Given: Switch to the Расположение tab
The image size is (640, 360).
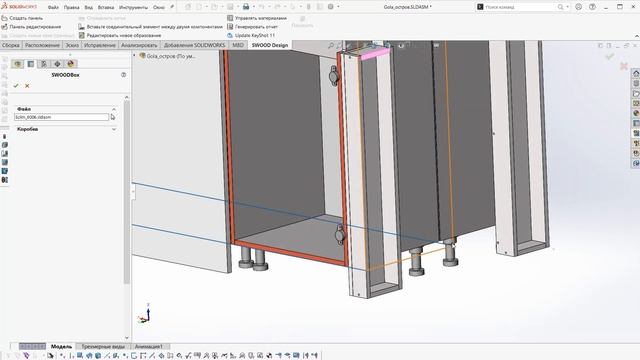Looking at the screenshot, I should point(42,45).
